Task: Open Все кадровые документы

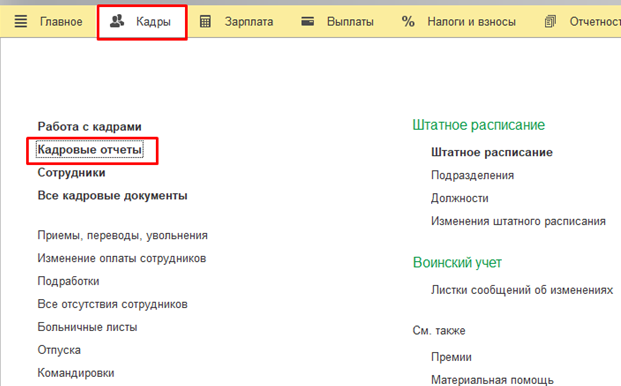Action: coord(112,196)
